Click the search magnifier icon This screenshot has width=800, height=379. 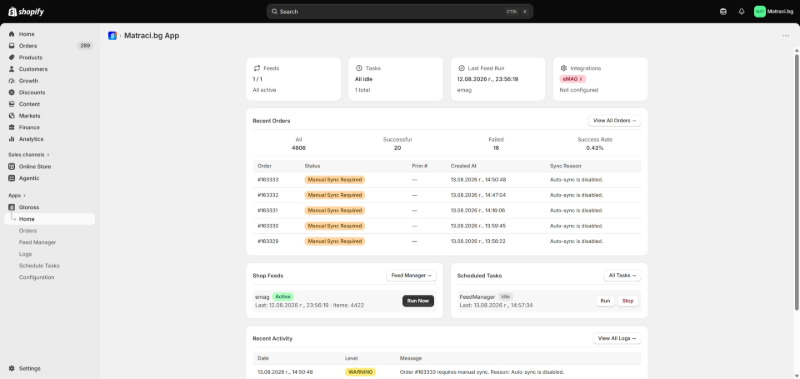coord(274,11)
